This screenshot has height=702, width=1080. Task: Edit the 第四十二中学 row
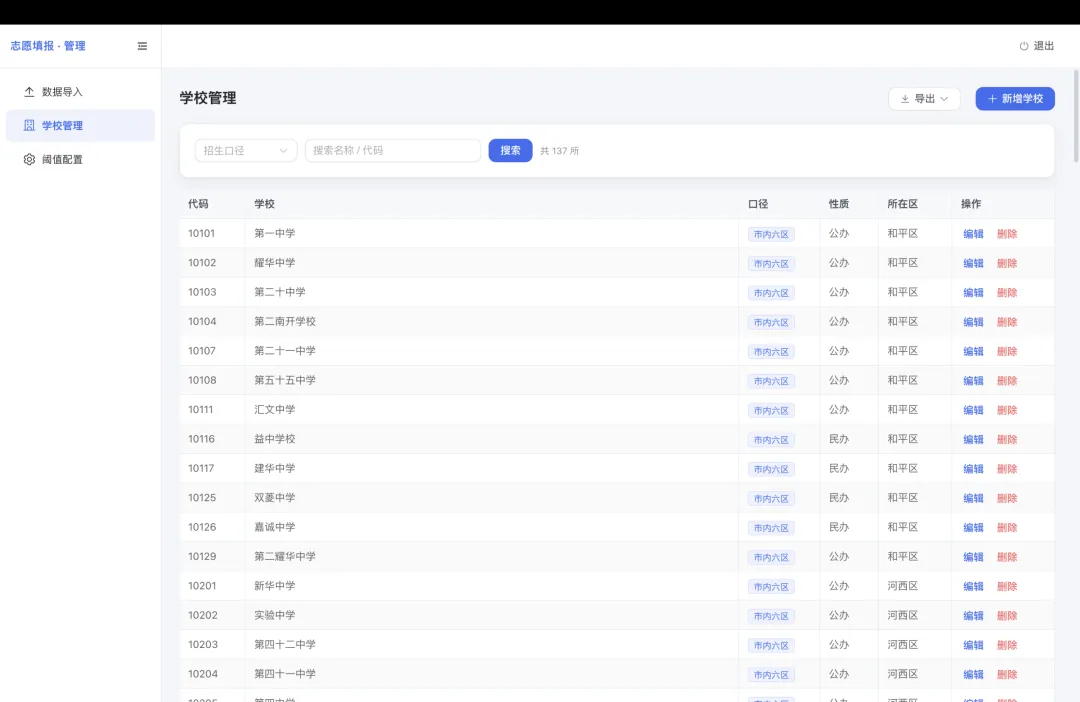point(973,645)
